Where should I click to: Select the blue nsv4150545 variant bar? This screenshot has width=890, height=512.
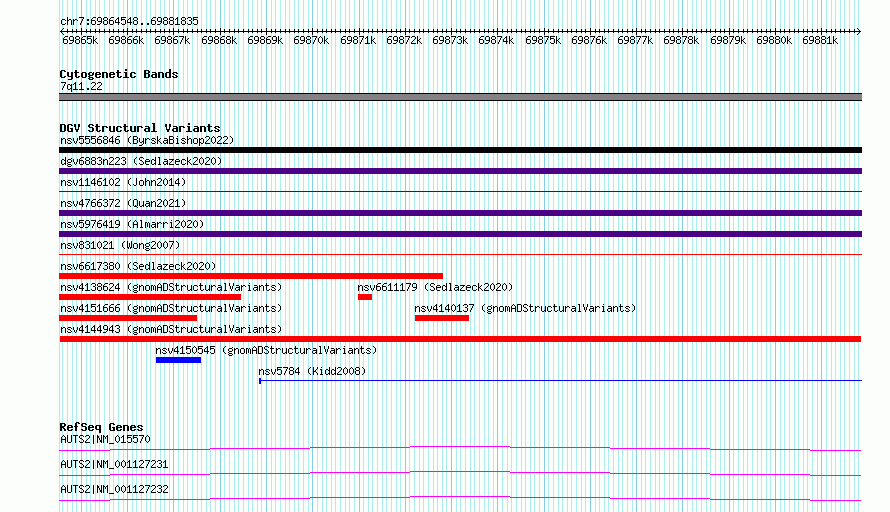click(178, 360)
